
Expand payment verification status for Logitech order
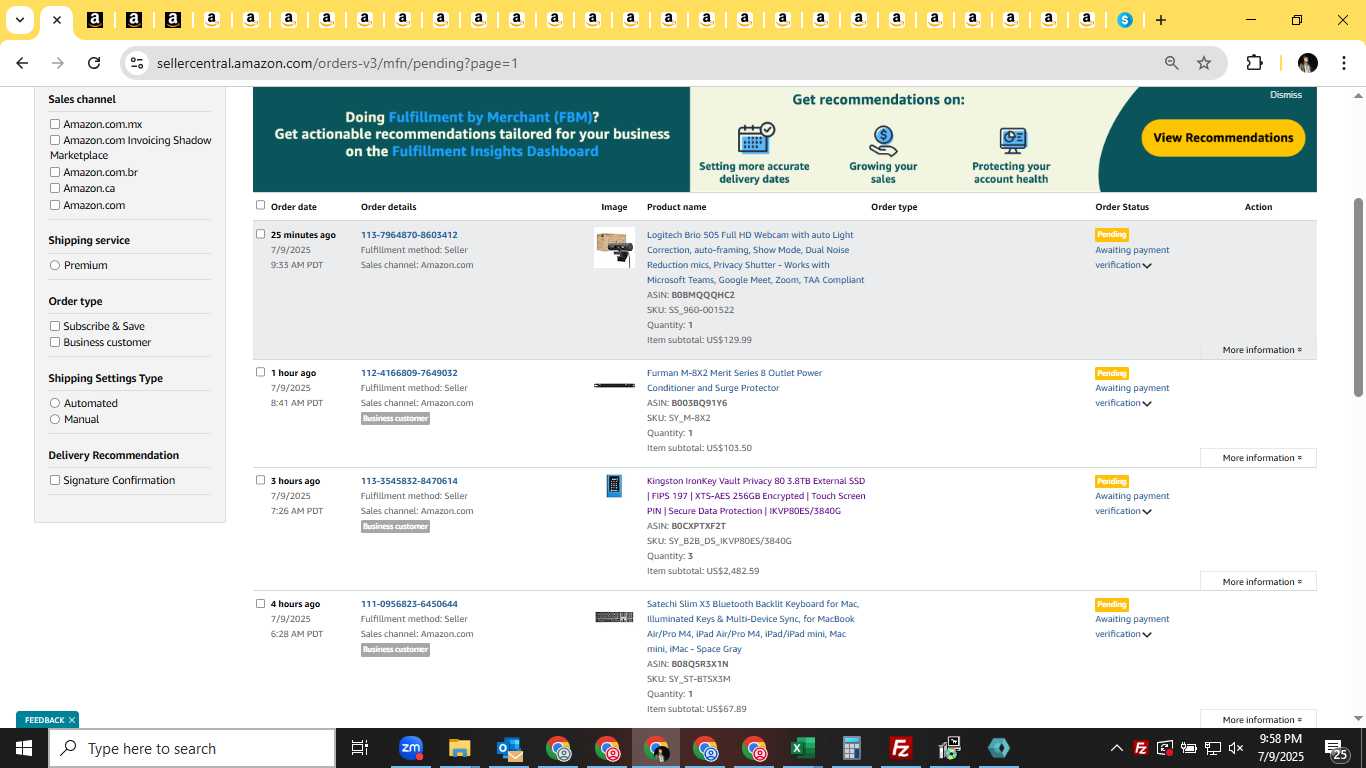(1147, 266)
